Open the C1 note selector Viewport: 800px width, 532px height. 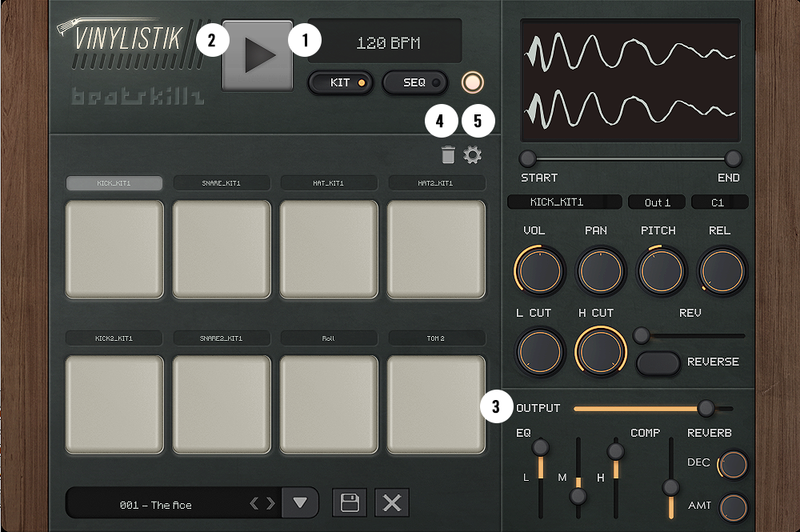pos(719,202)
